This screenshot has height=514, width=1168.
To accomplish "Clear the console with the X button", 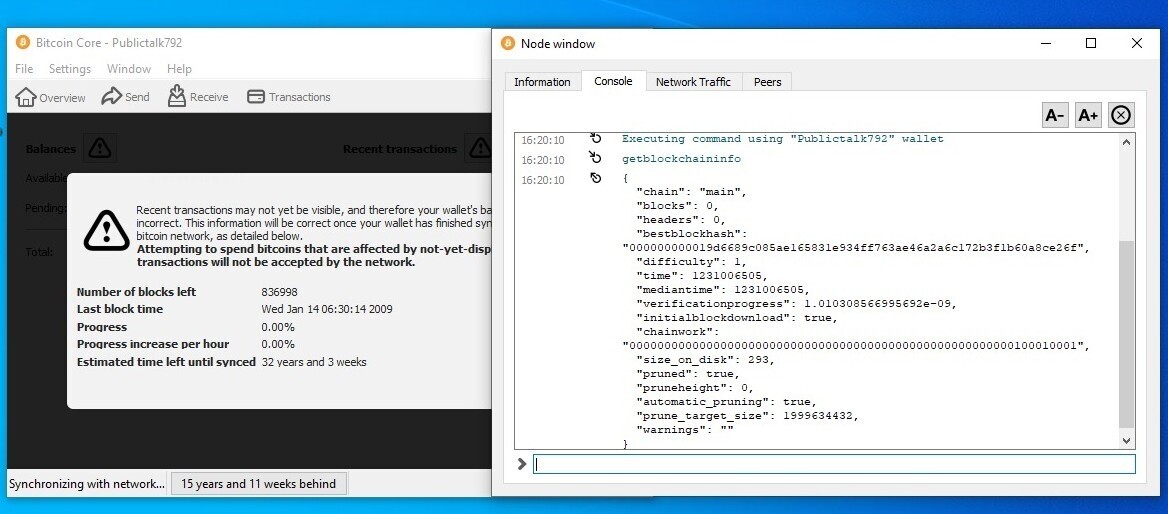I will tap(1121, 115).
